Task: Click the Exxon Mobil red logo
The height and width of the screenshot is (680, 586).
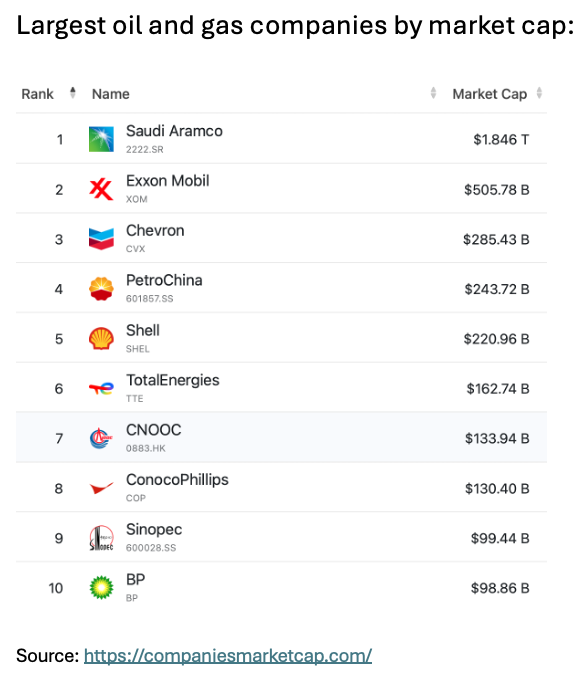Action: (101, 190)
